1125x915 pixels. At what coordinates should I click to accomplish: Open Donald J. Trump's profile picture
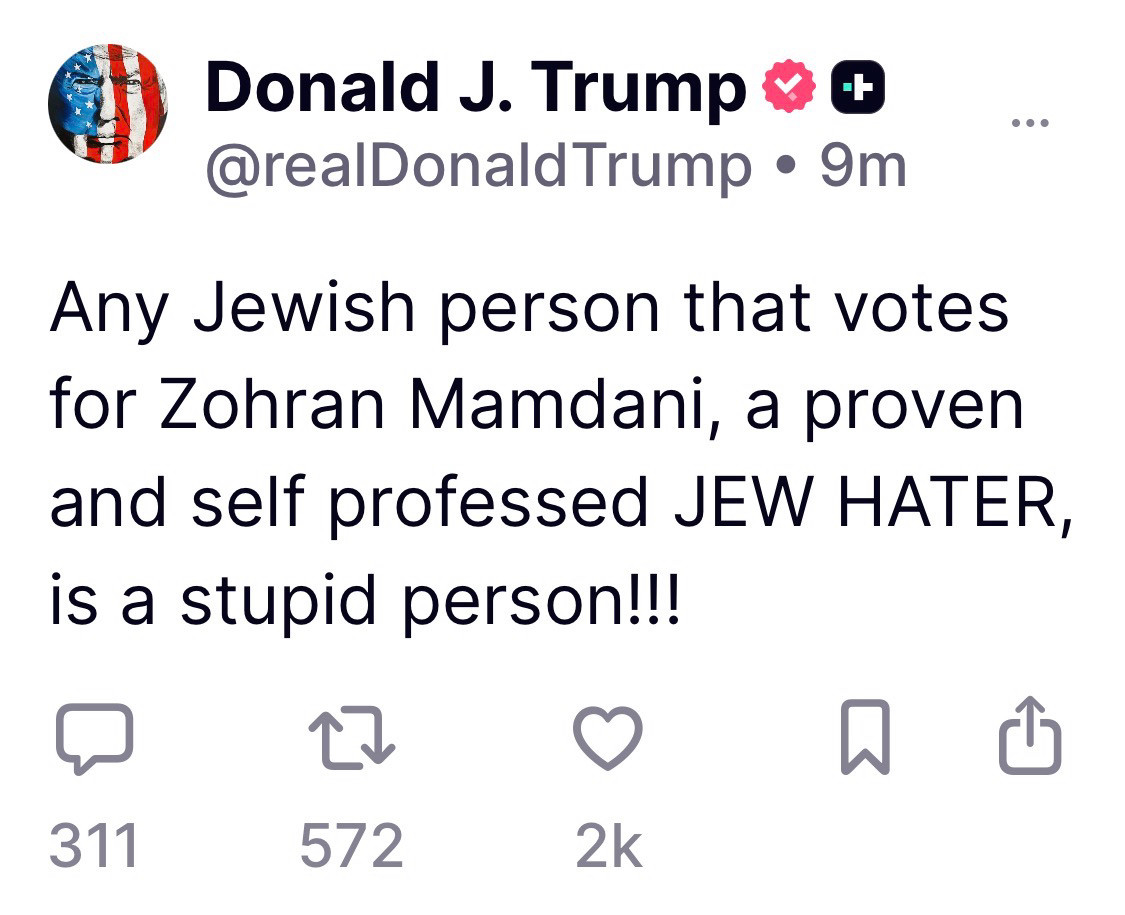108,103
